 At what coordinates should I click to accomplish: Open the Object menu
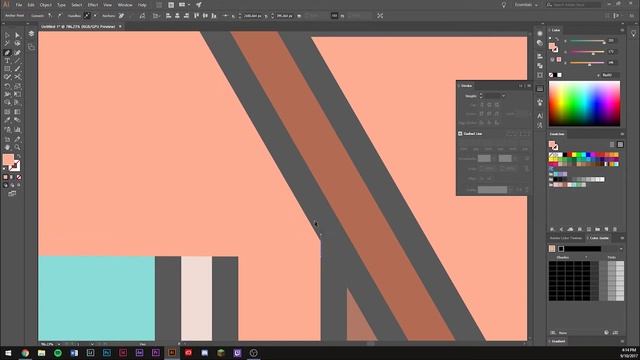[46, 5]
